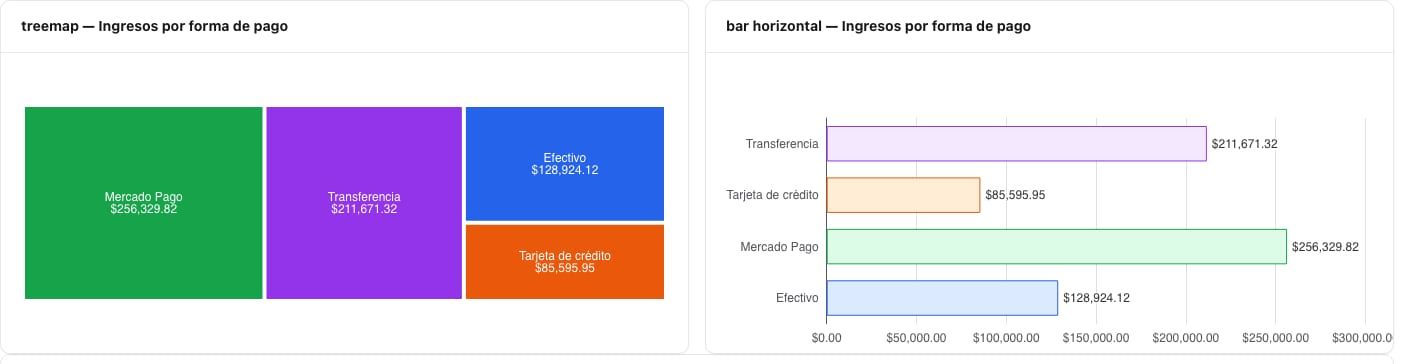Image resolution: width=1406 pixels, height=364 pixels.
Task: Click the $256,329.82 bar value label
Action: point(1325,247)
